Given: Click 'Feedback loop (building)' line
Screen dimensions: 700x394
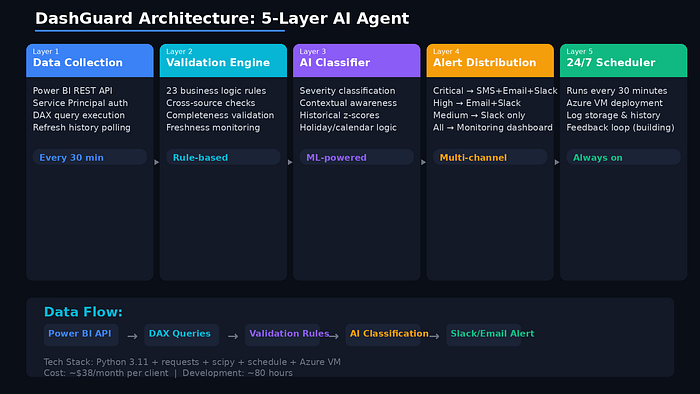Looking at the screenshot, I should coord(621,128).
